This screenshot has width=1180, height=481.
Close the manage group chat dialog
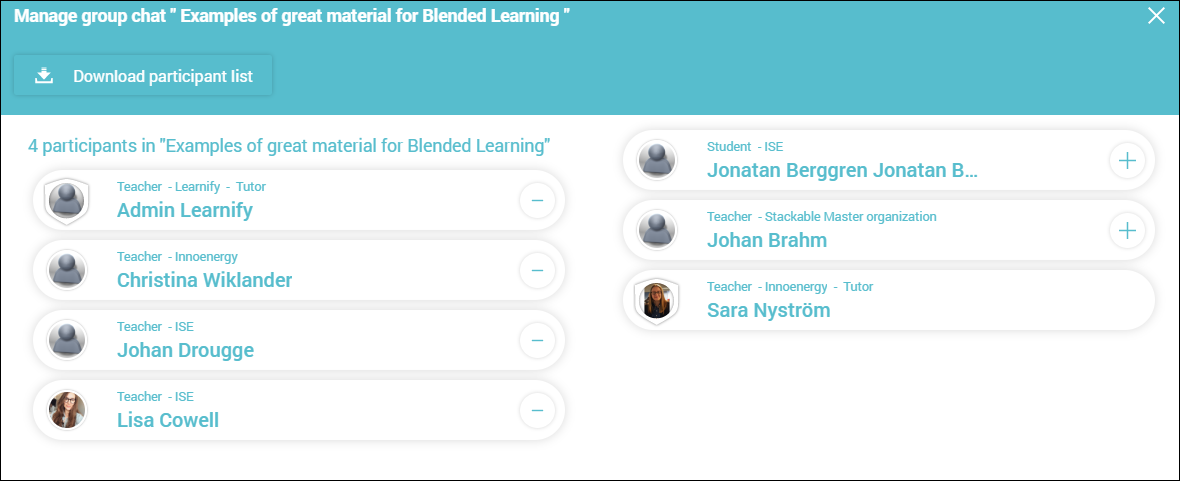pyautogui.click(x=1156, y=17)
